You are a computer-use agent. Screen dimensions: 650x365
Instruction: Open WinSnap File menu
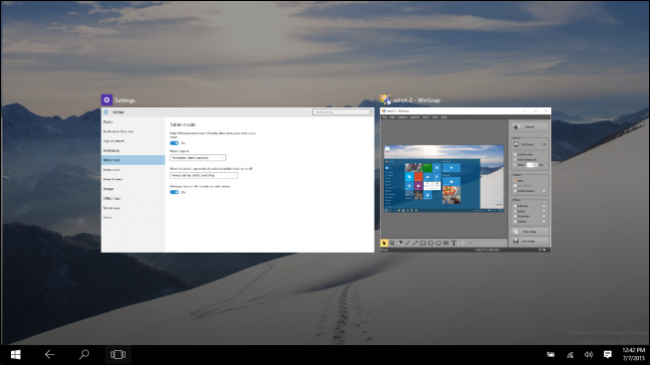tap(385, 117)
